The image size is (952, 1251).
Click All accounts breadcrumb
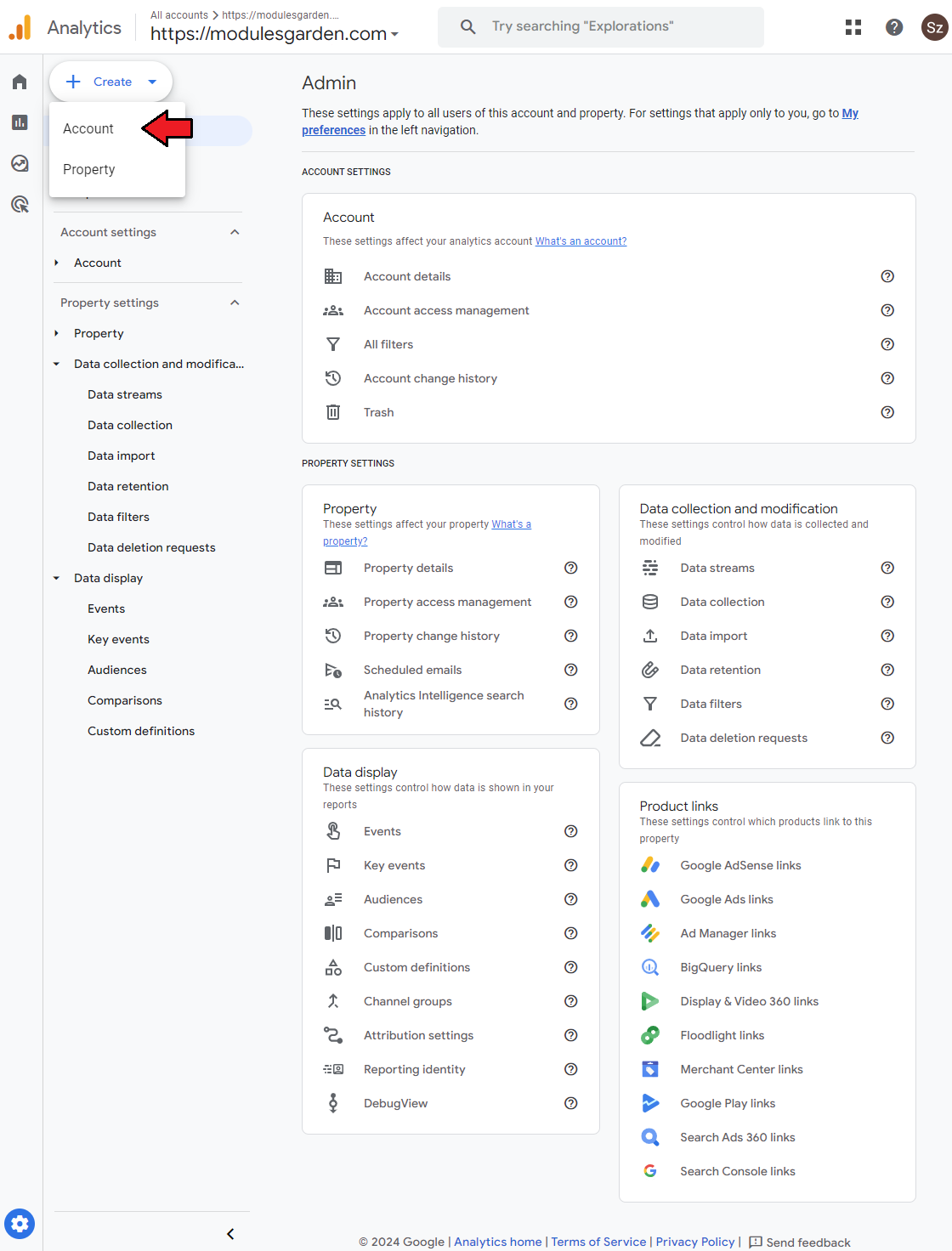pos(179,15)
